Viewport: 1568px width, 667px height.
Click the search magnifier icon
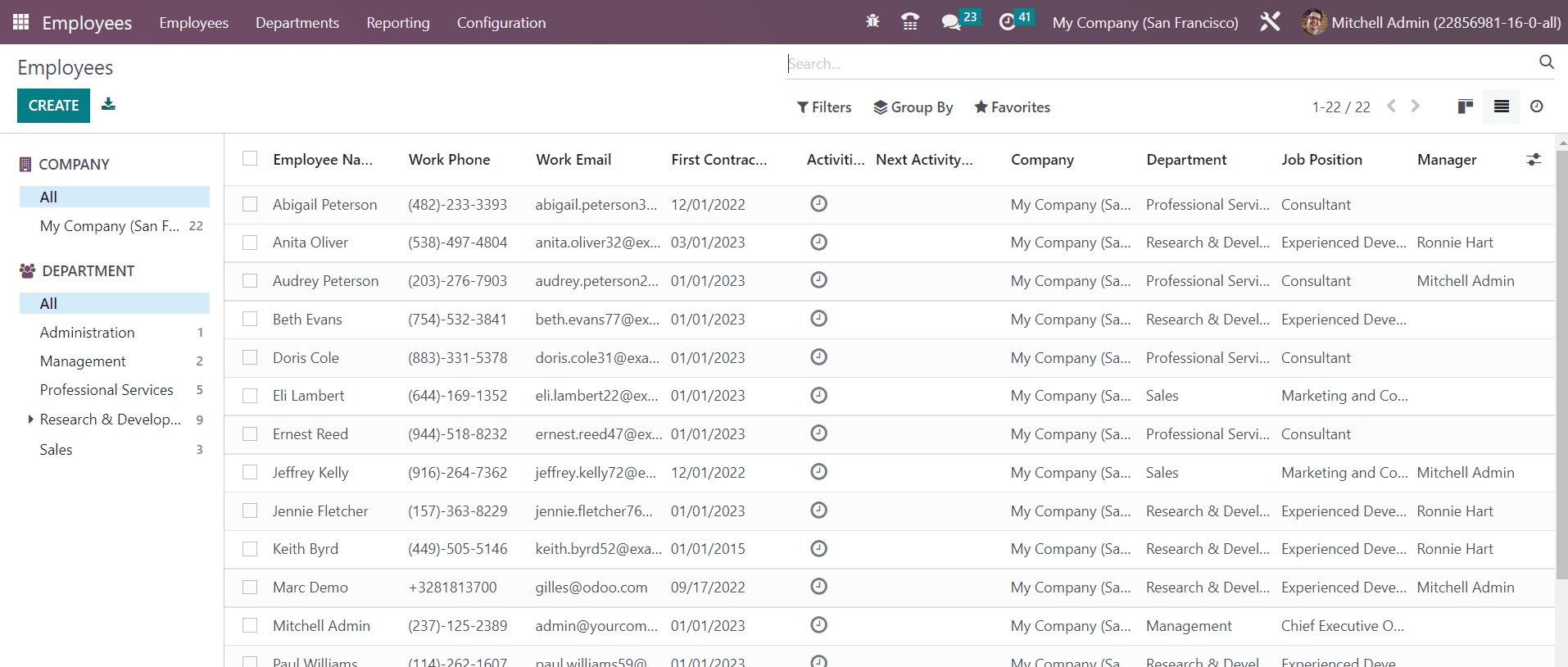1546,62
